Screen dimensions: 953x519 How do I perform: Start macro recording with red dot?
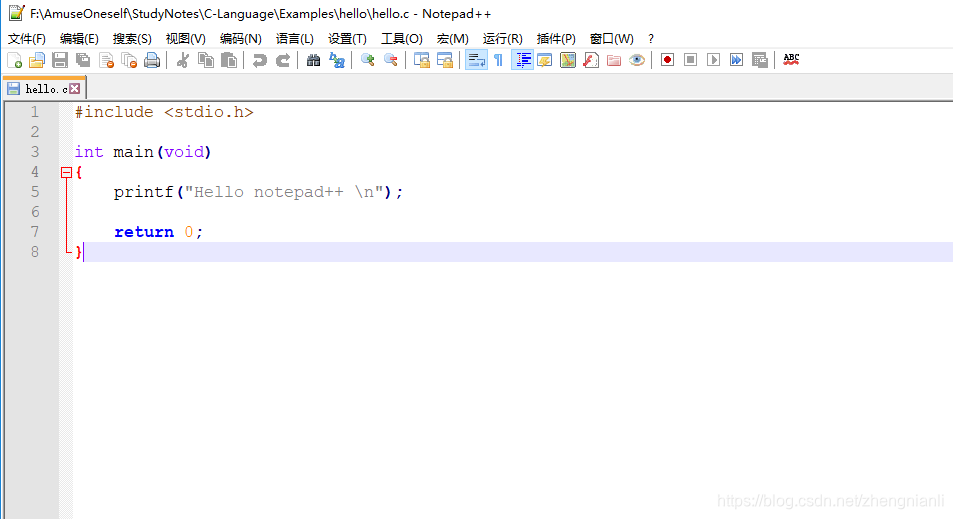click(x=667, y=60)
